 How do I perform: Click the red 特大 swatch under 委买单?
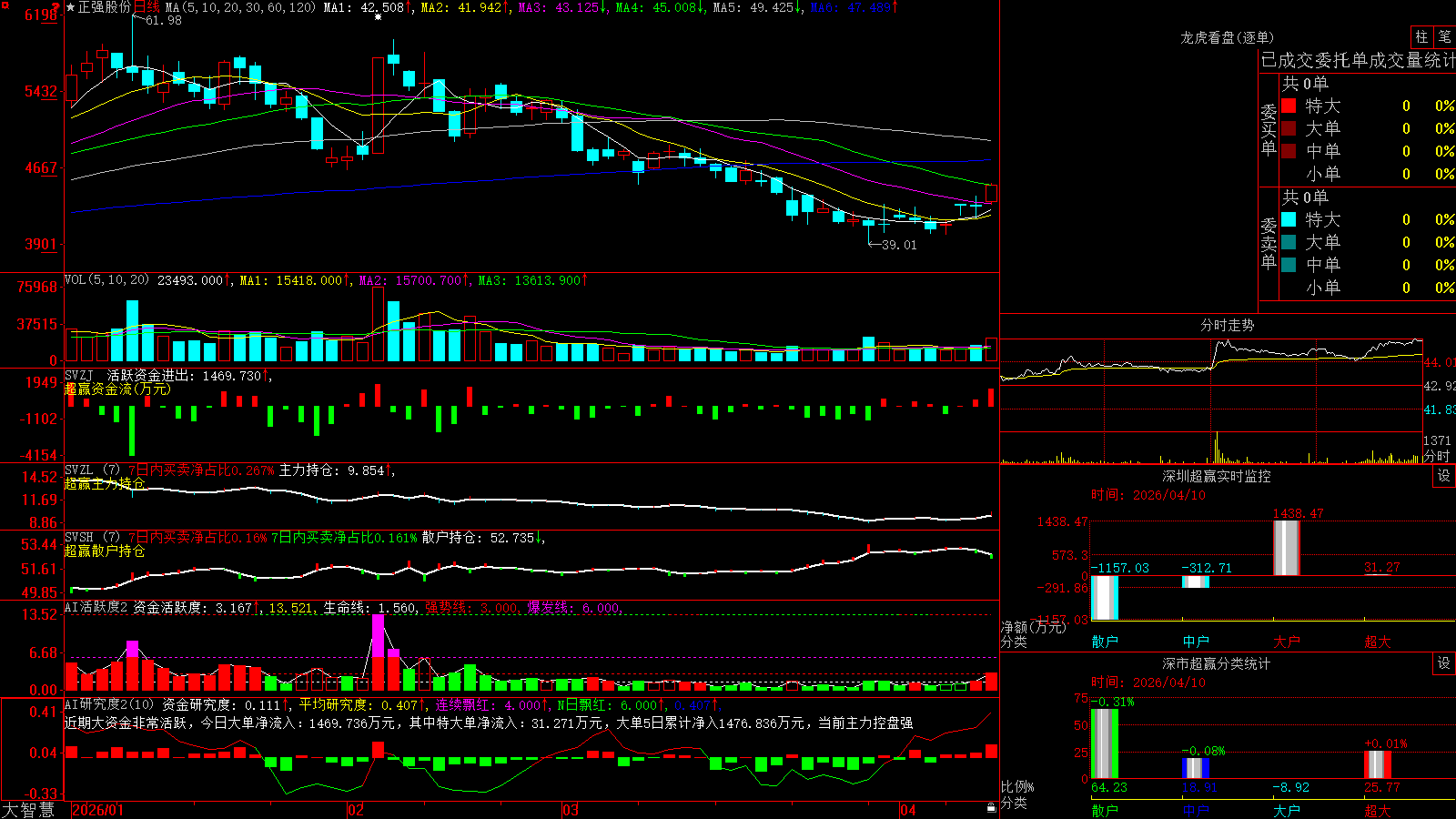coord(1289,106)
